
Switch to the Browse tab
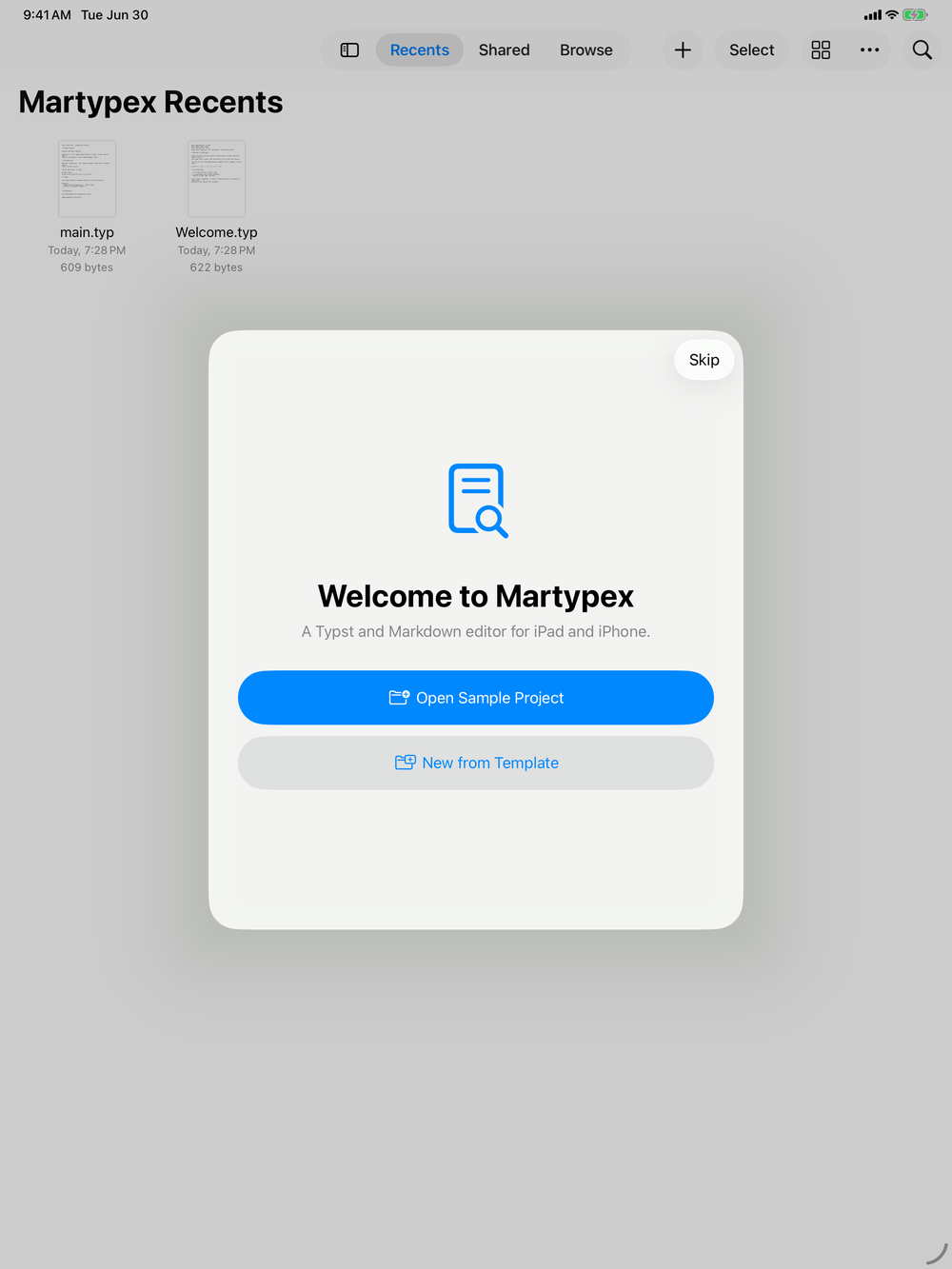coord(586,50)
